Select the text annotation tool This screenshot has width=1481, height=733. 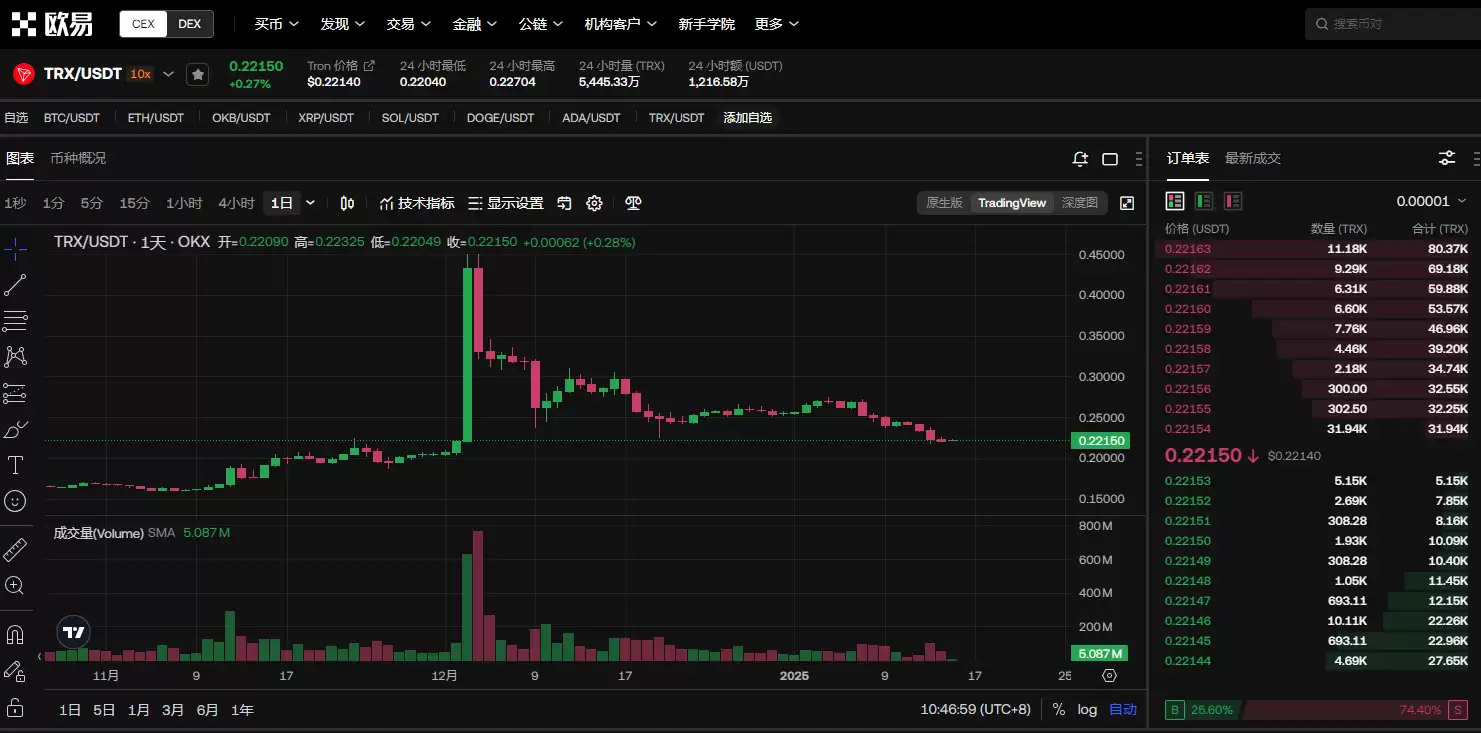pyautogui.click(x=15, y=465)
